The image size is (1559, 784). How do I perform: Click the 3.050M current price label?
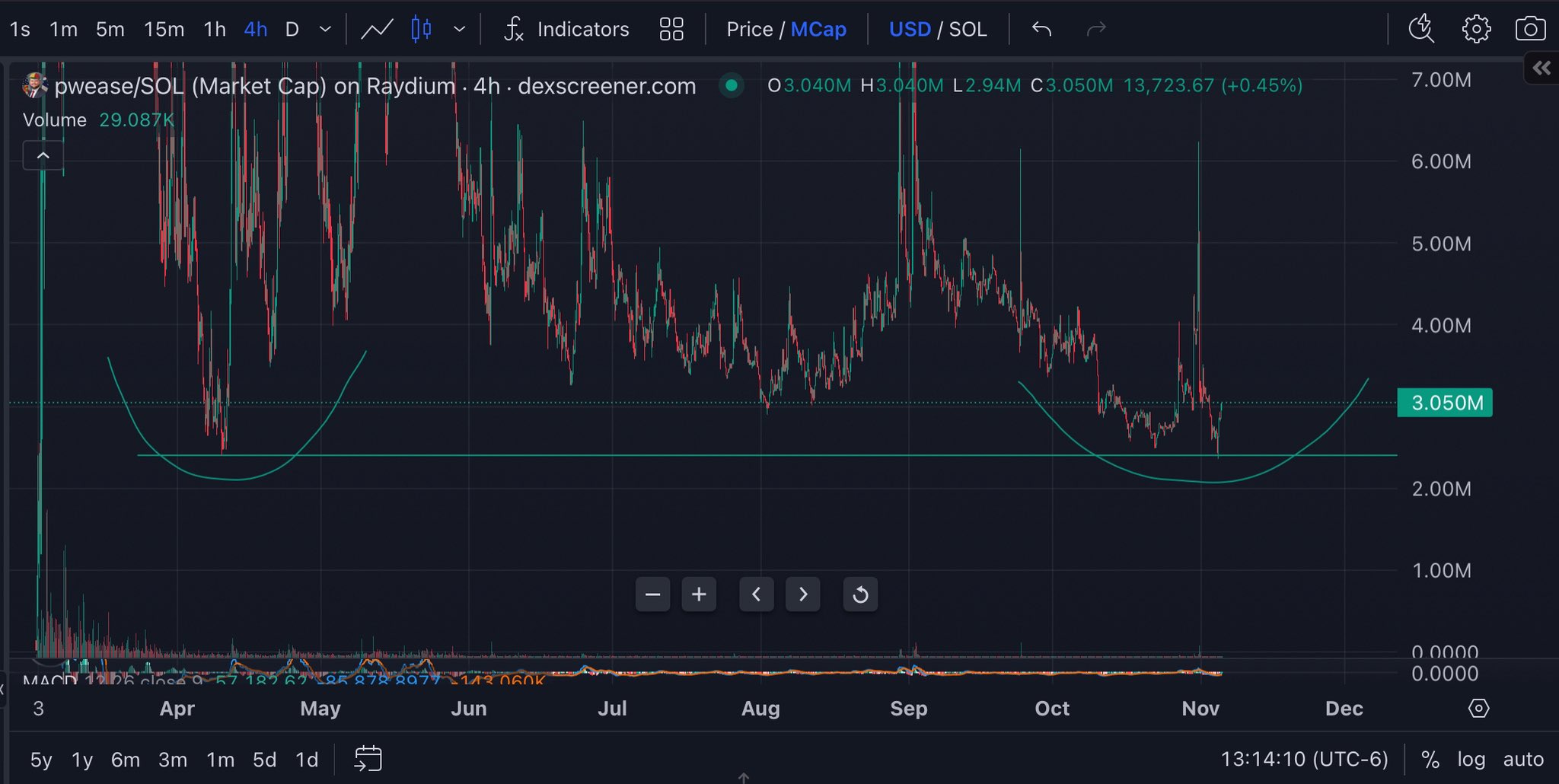coord(1445,403)
